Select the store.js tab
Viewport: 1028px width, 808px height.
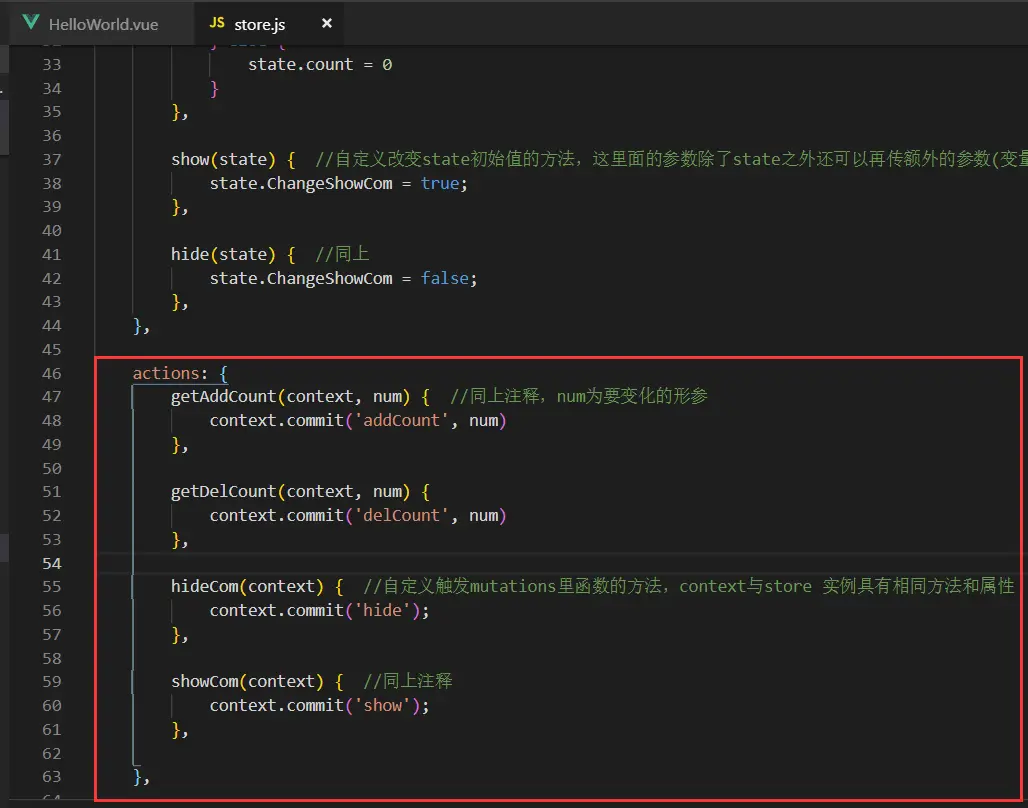260,24
